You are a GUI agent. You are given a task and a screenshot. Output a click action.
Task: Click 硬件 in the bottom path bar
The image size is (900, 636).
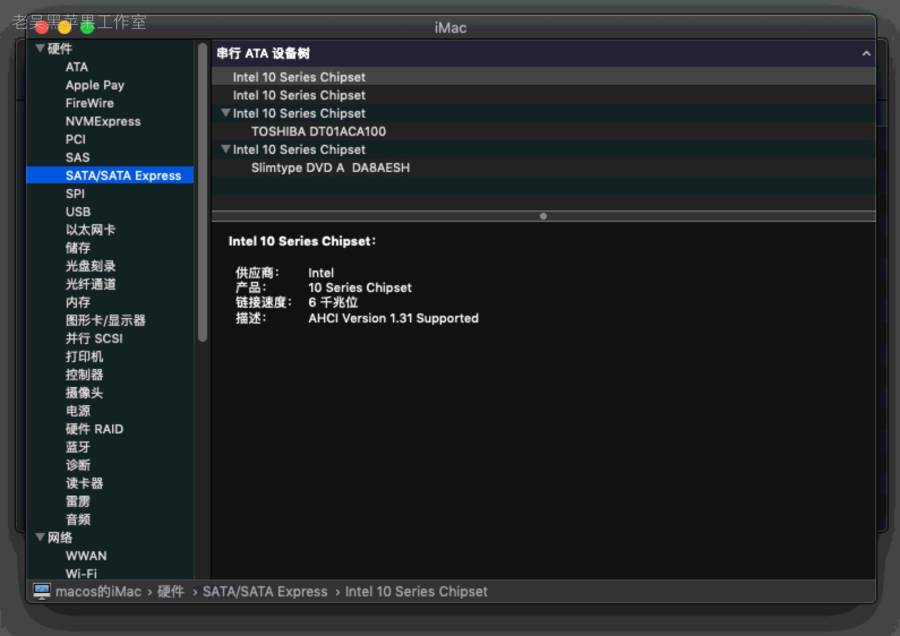click(x=170, y=591)
